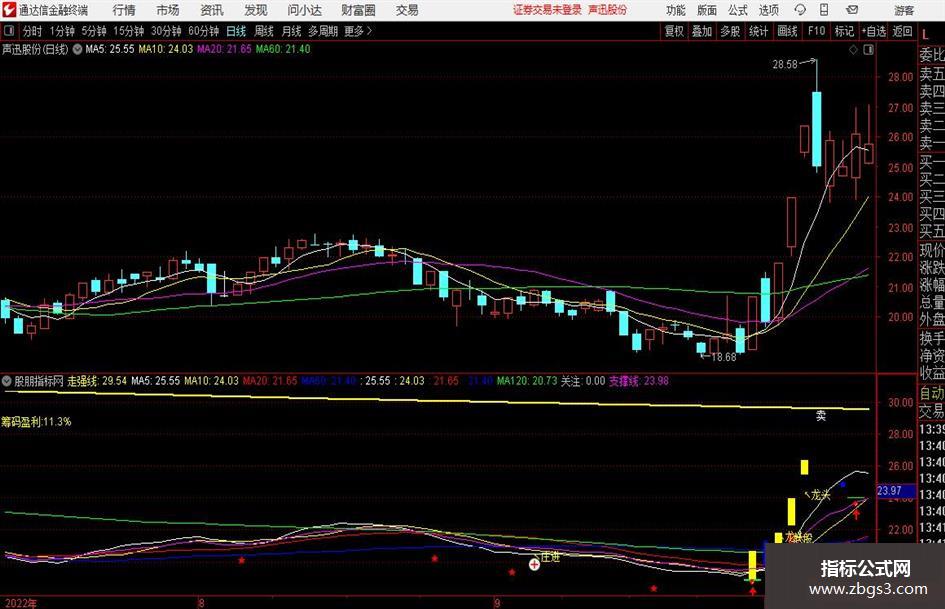Image resolution: width=945 pixels, height=609 pixels.
Task: Open the 问小达 menu
Action: click(304, 10)
